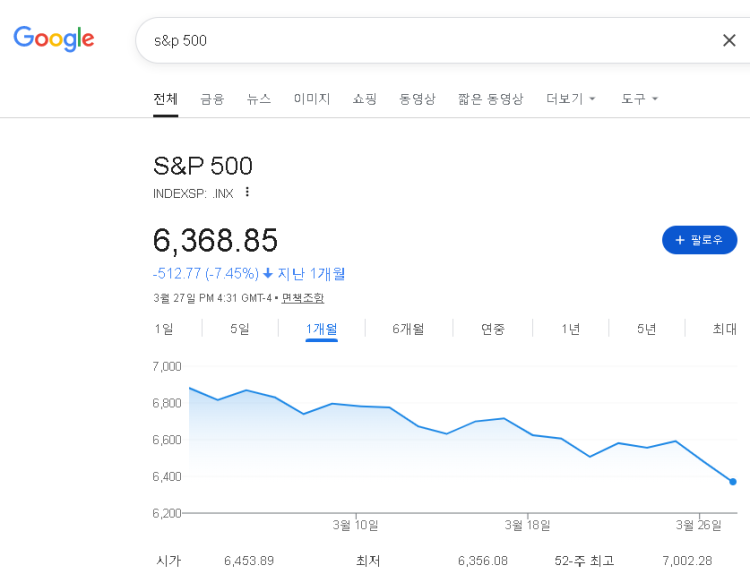Expand the 더보기 dropdown
The width and height of the screenshot is (750, 574).
(x=571, y=99)
